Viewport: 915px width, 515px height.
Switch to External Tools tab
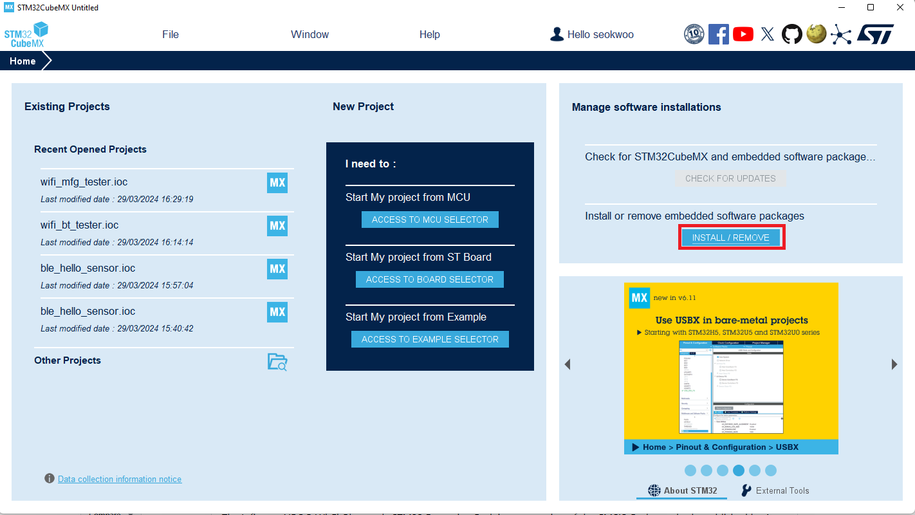[775, 491]
